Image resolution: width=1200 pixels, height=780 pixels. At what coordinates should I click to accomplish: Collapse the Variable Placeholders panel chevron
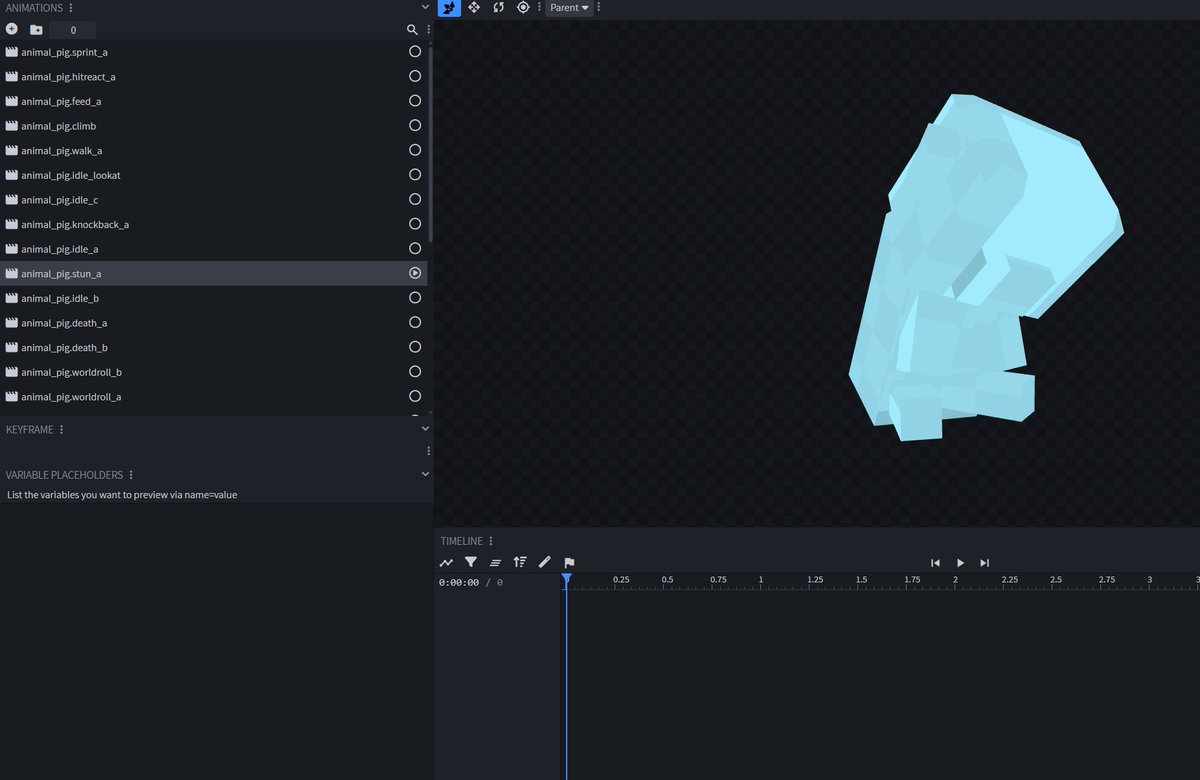point(425,474)
